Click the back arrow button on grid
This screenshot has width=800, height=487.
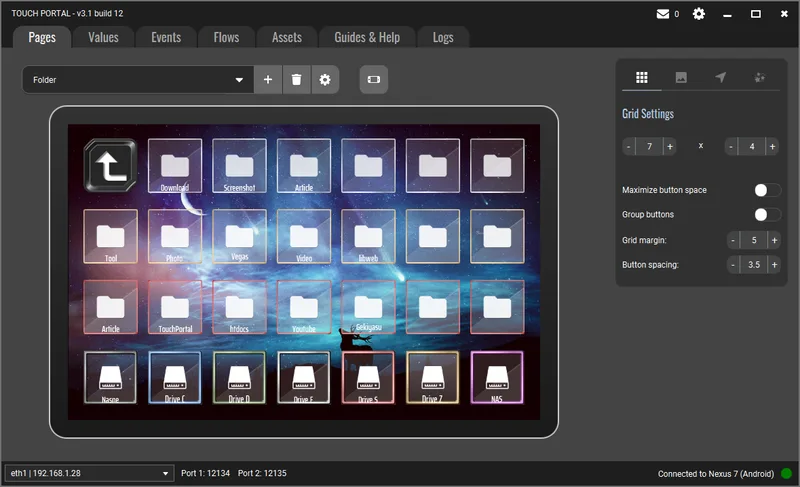click(x=110, y=165)
